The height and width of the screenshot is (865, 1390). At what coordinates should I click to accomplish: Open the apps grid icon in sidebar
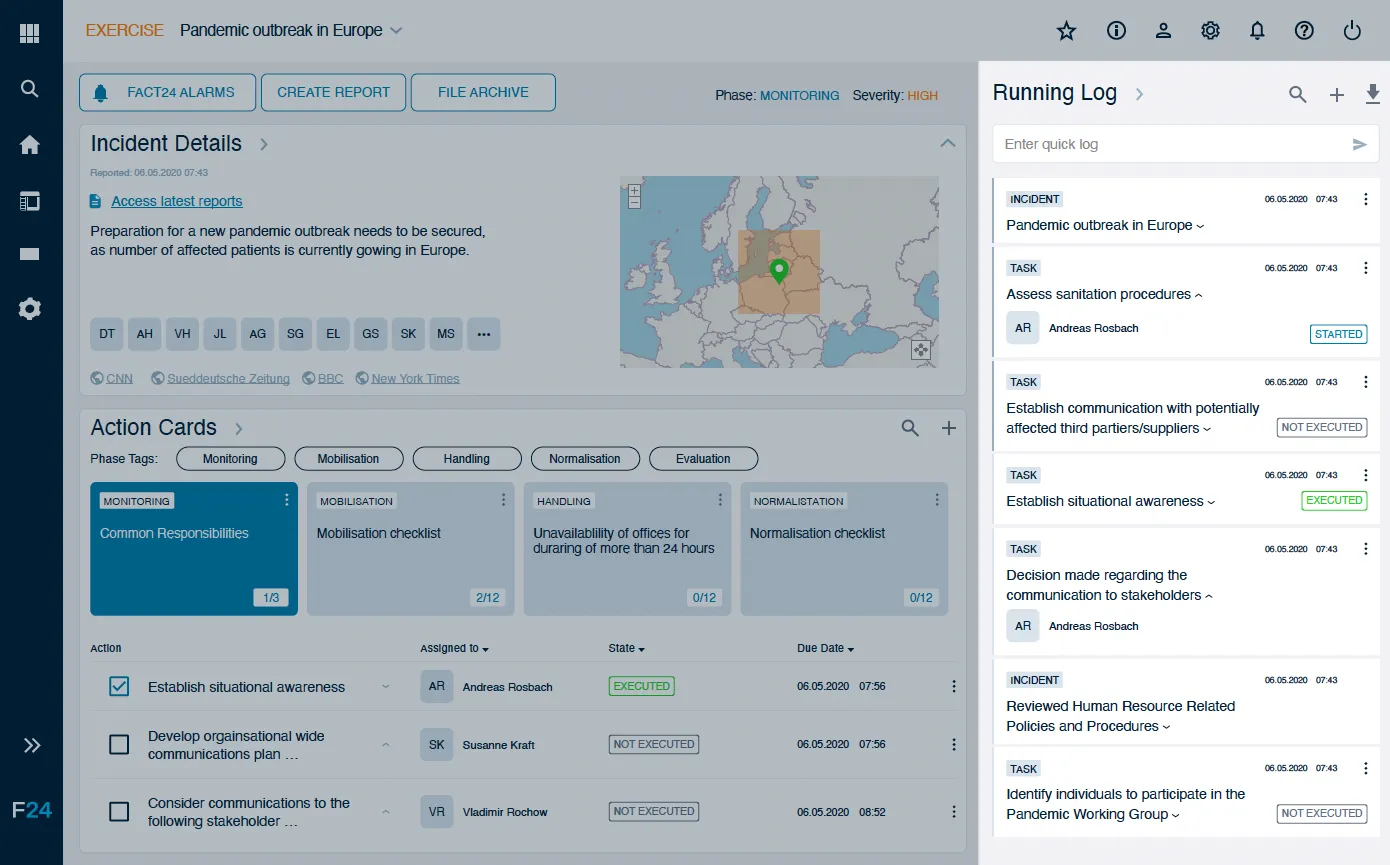click(30, 33)
